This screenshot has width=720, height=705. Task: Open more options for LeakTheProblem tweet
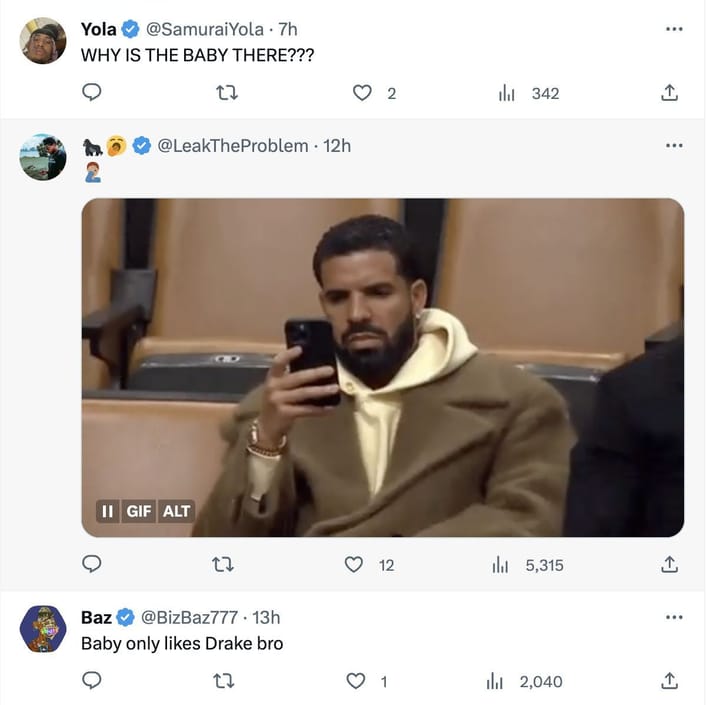click(x=674, y=146)
